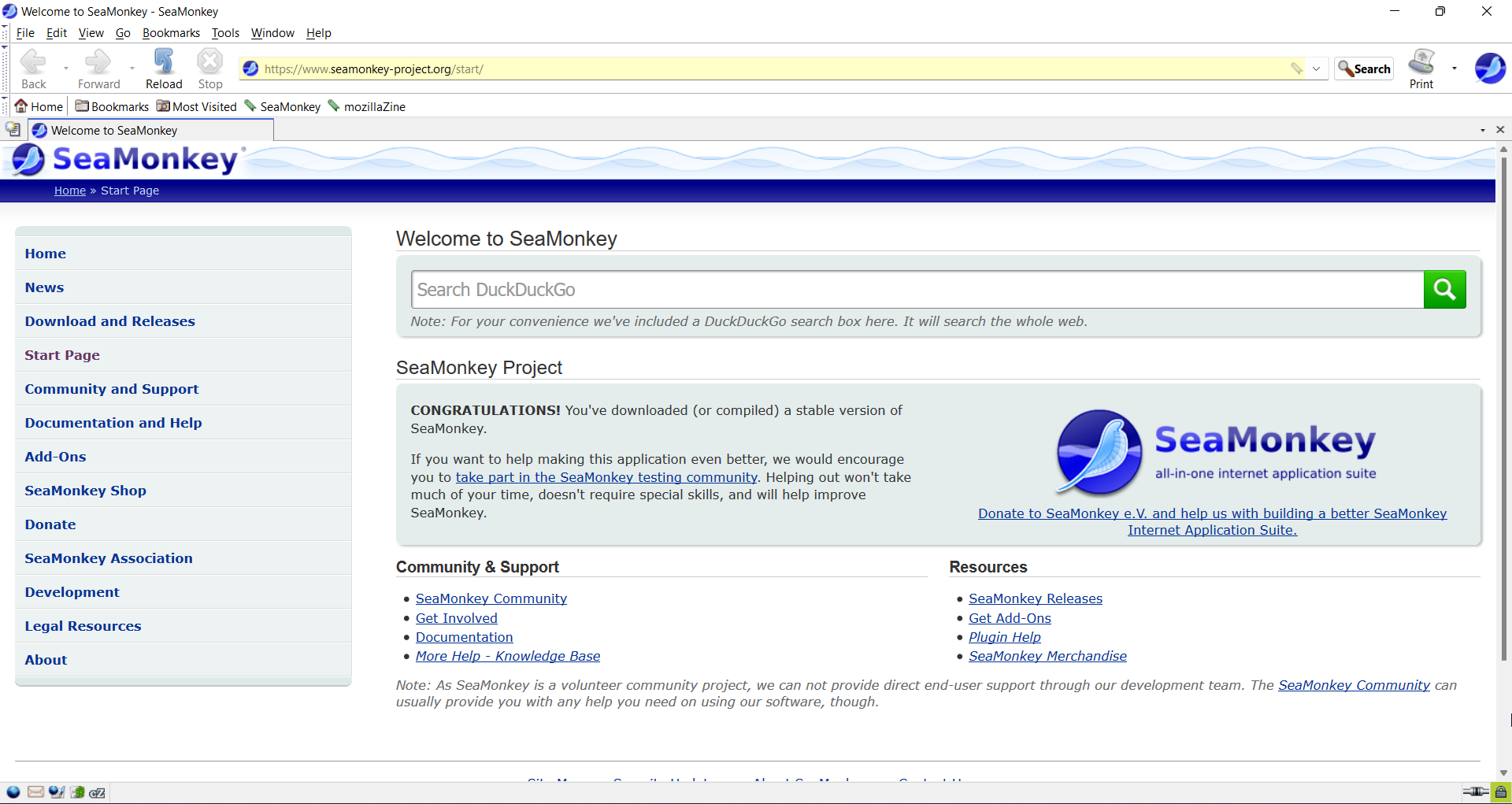Viewport: 1512px width, 804px height.
Task: Open the Help menu
Action: (x=319, y=33)
